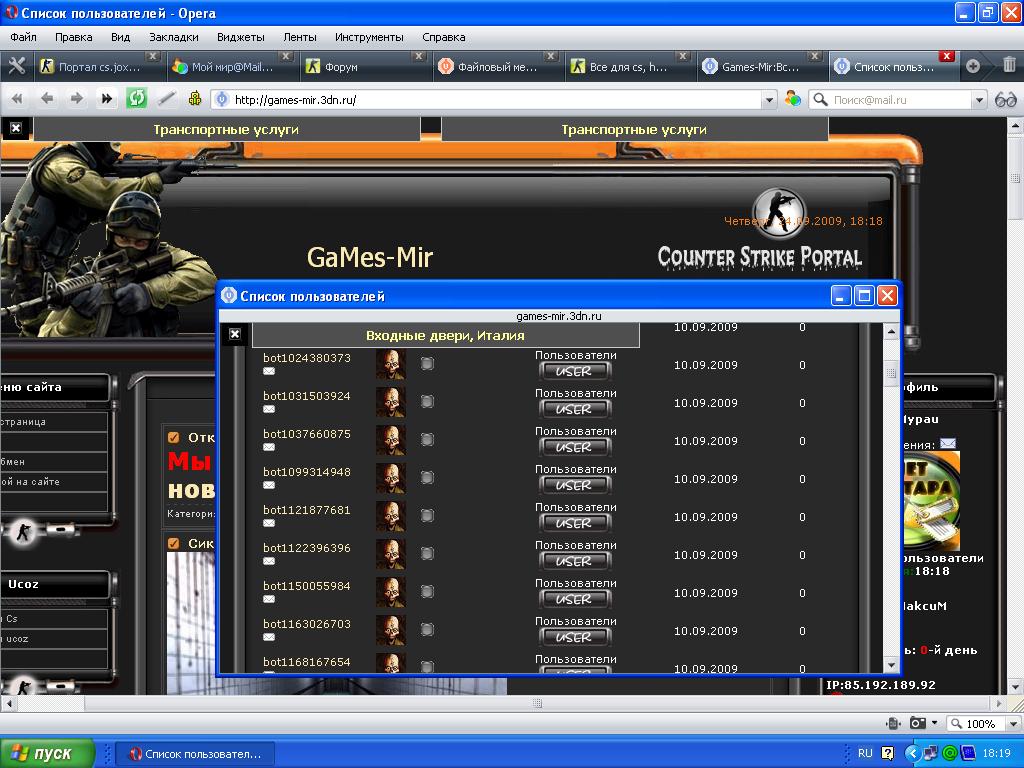This screenshot has height=768, width=1024.
Task: Open the Файл menu
Action: click(x=23, y=37)
